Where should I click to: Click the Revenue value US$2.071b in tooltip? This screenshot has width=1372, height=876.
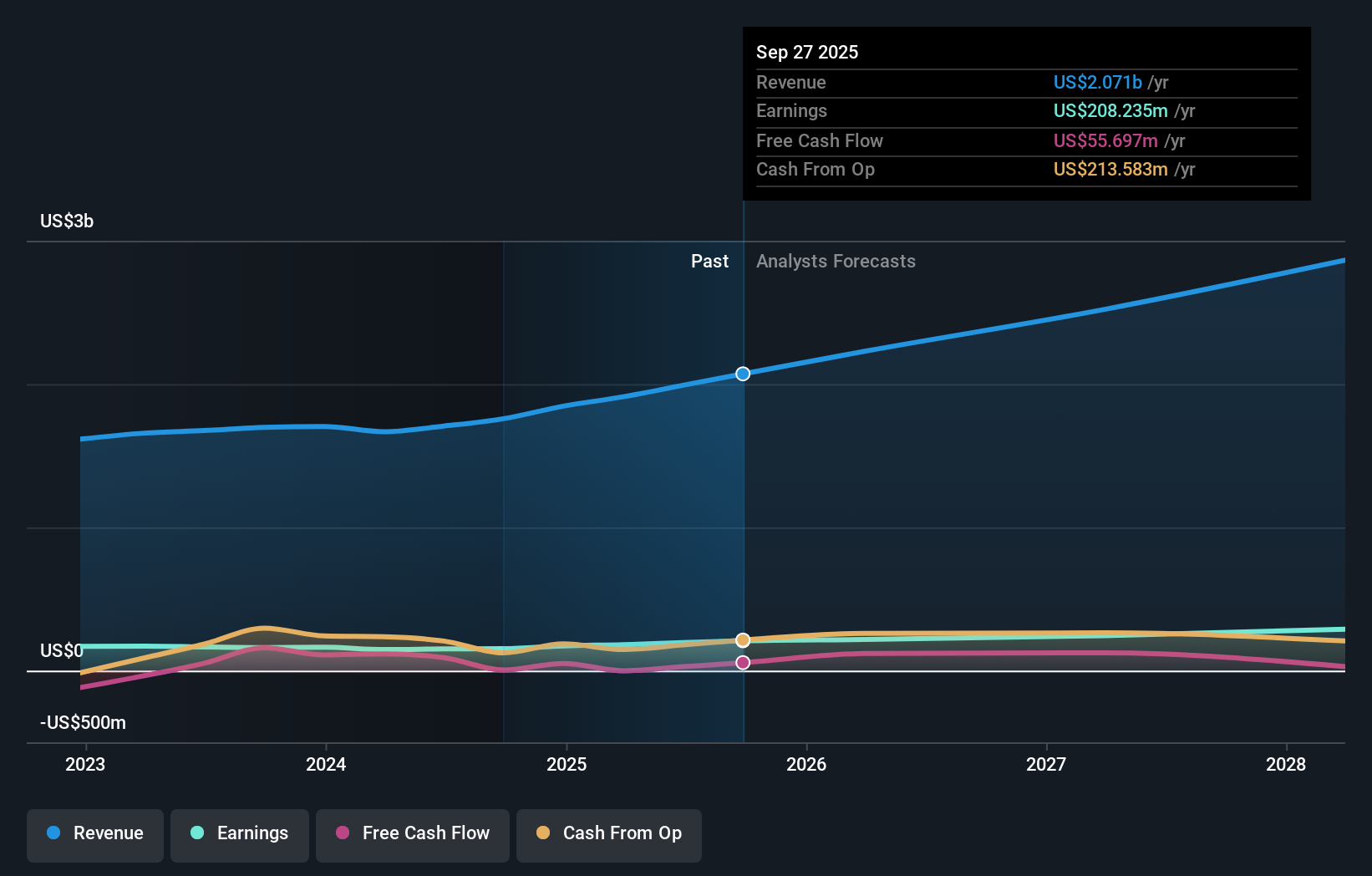(x=1097, y=82)
